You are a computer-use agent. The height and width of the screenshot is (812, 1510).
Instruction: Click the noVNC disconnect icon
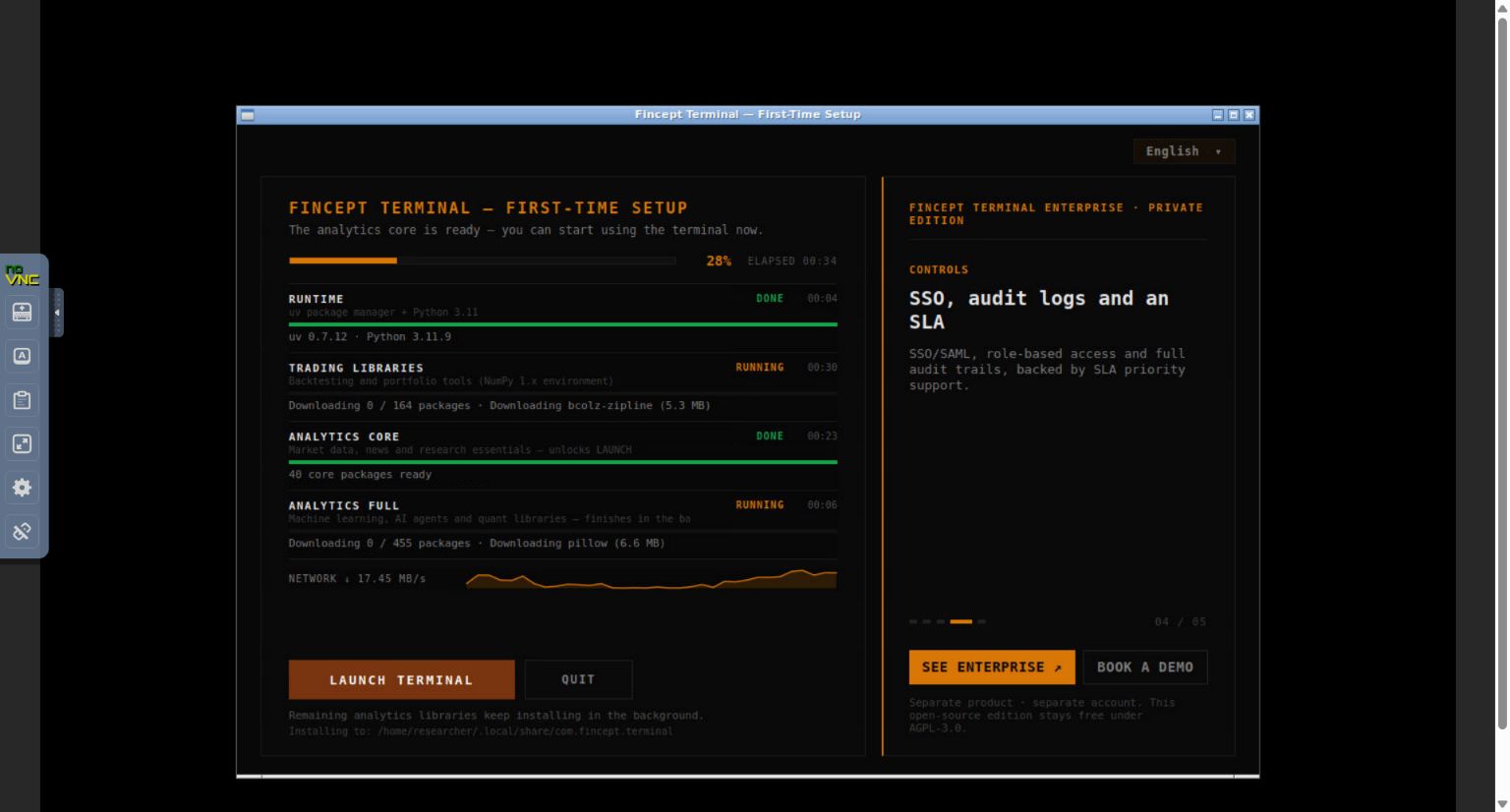[22, 532]
